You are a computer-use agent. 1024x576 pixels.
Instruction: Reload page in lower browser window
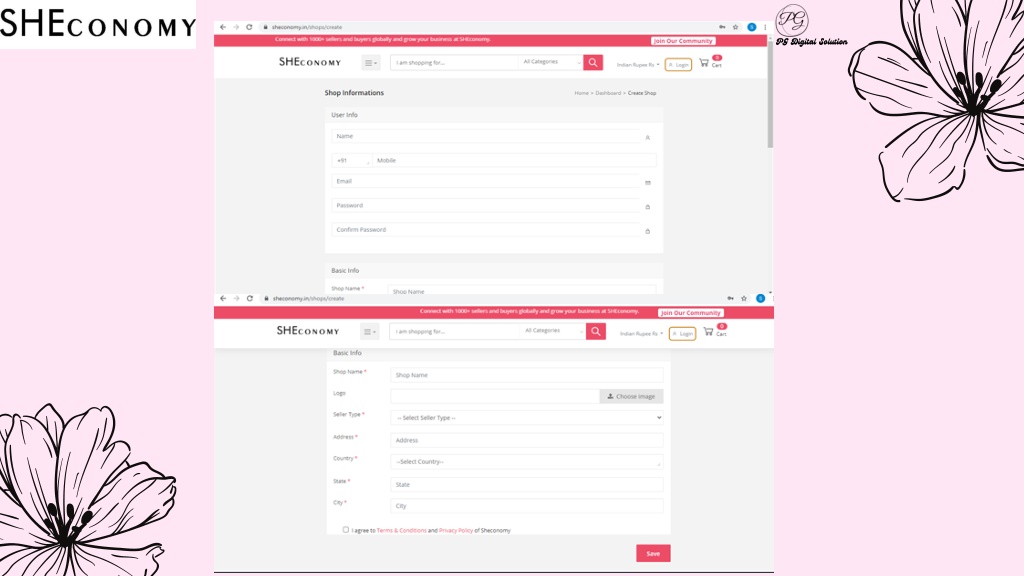pyautogui.click(x=249, y=298)
